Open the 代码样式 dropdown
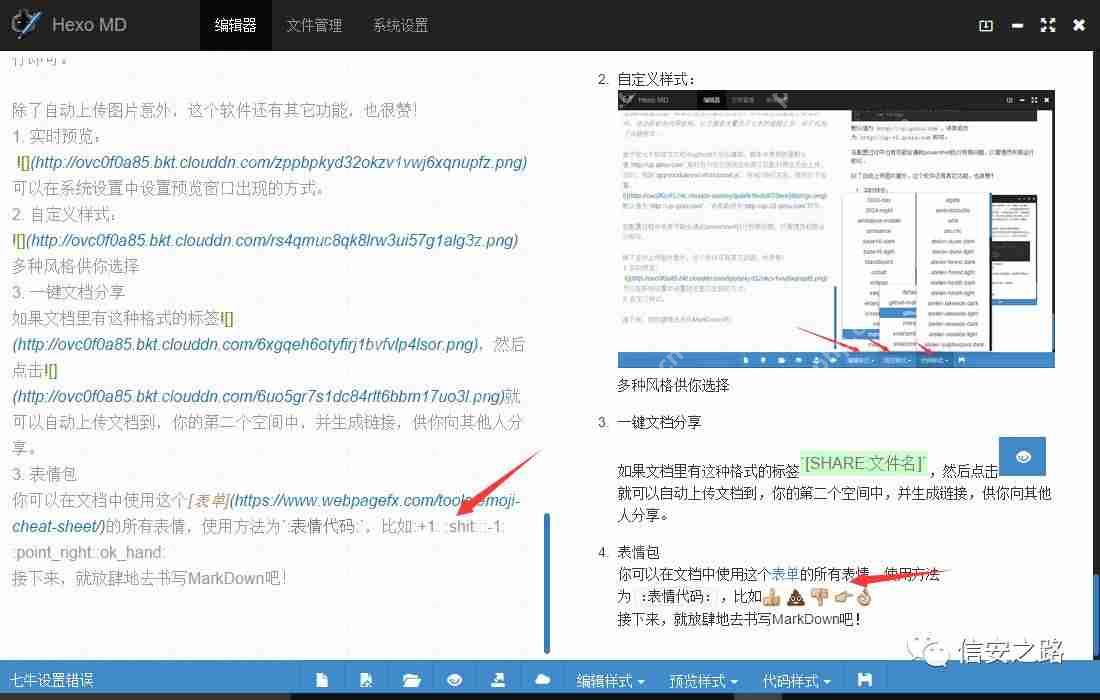1100x700 pixels. (x=795, y=679)
